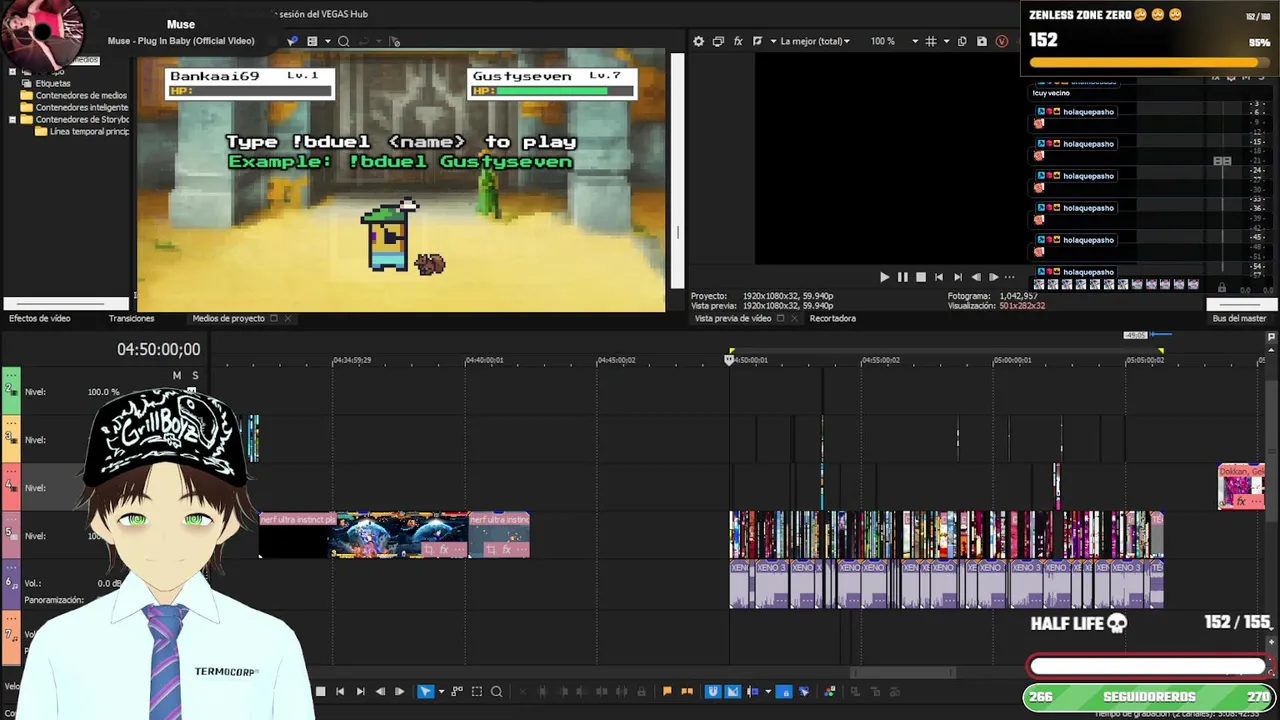Select the Normal edit tool
Screen dimensions: 1280x720
point(425,691)
